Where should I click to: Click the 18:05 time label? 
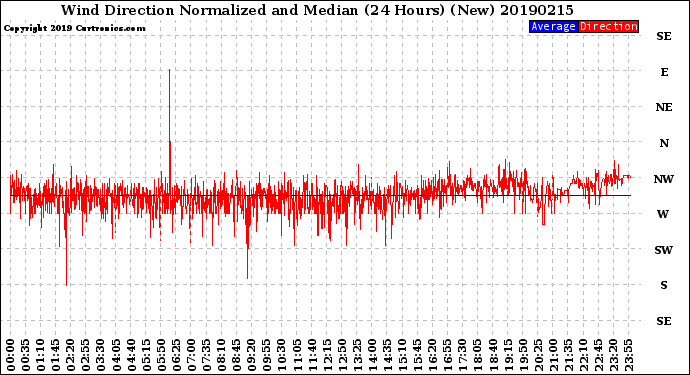[x=477, y=355]
